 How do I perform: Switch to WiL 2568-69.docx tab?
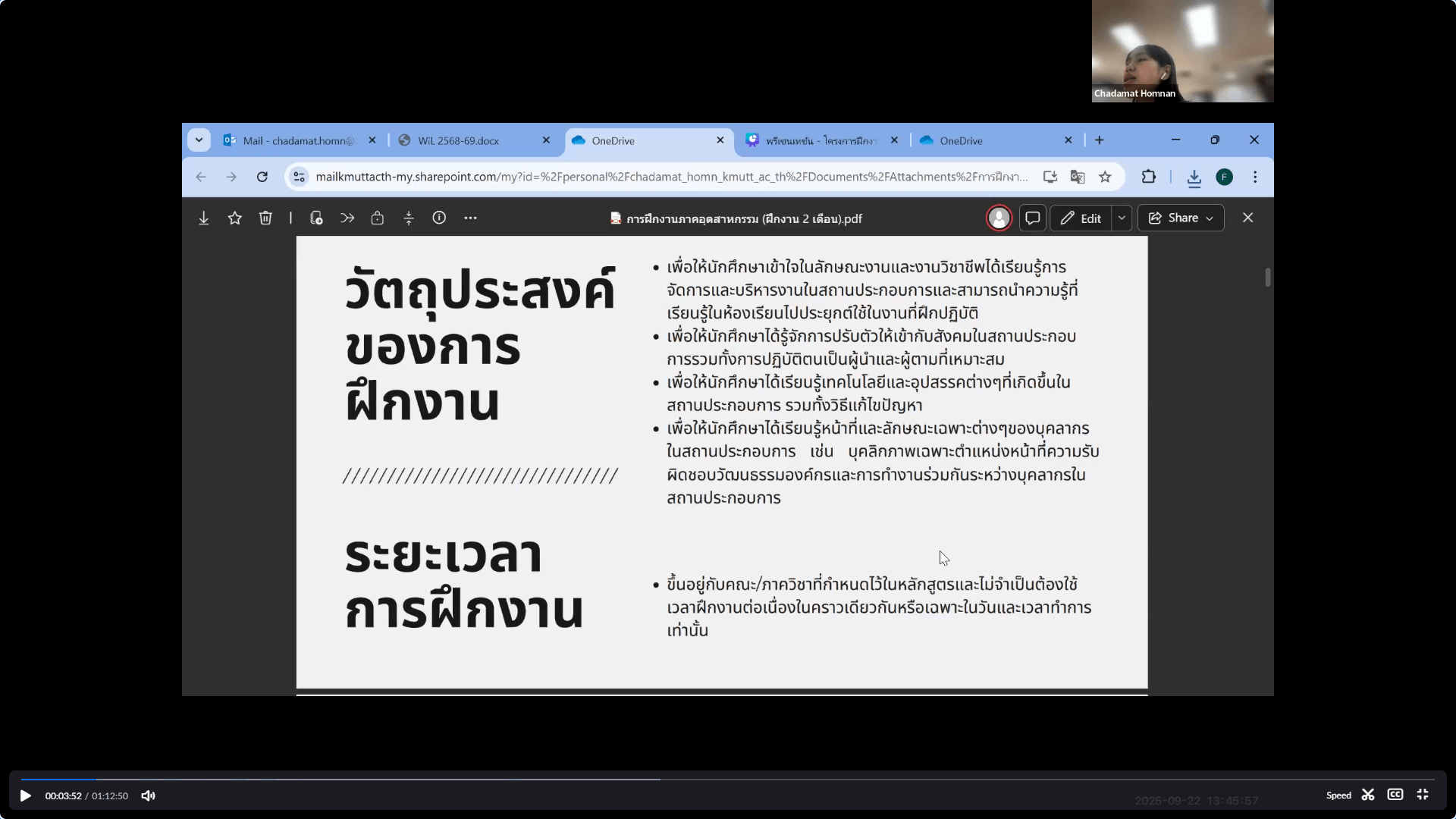[x=459, y=140]
